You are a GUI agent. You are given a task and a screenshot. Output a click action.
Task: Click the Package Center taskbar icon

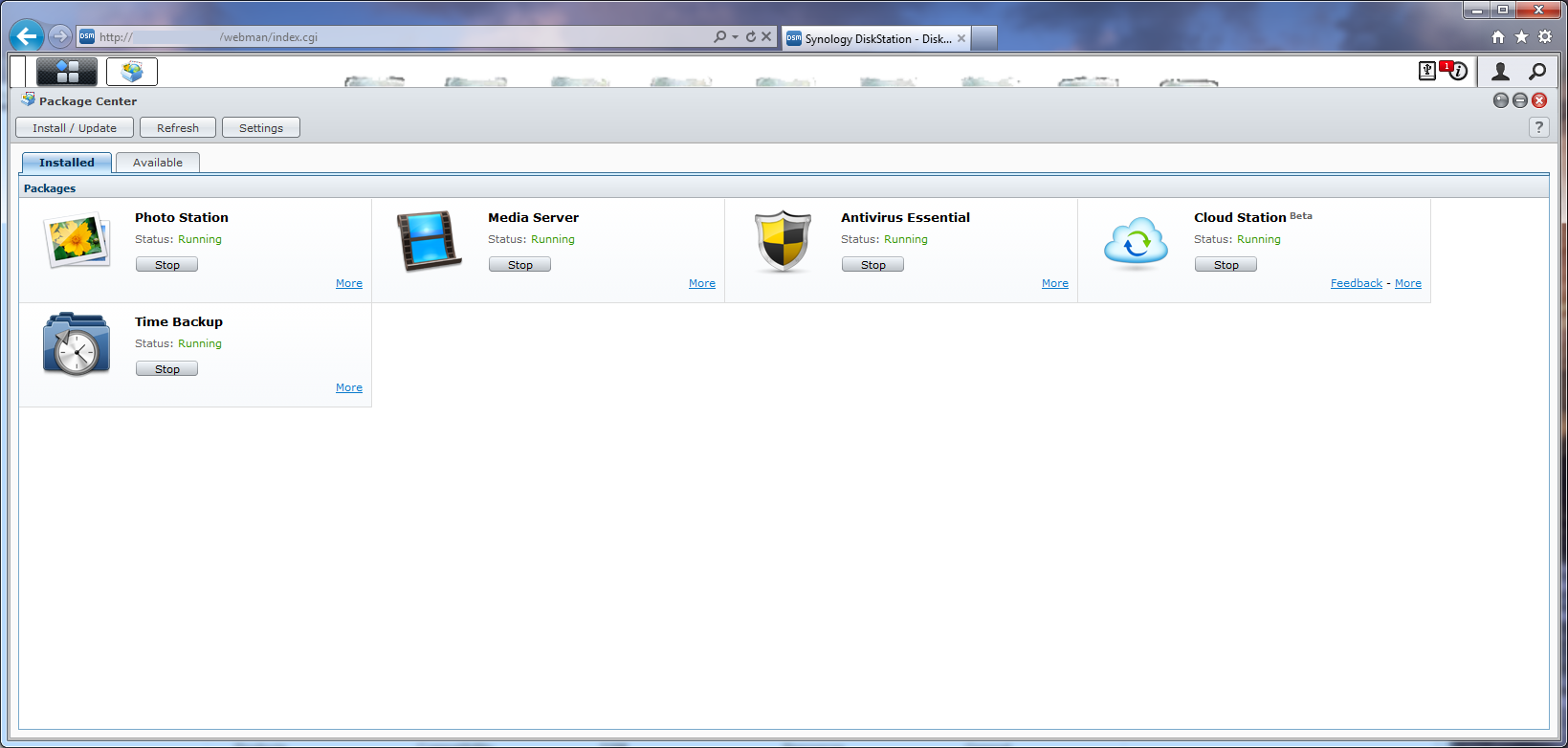click(x=132, y=72)
